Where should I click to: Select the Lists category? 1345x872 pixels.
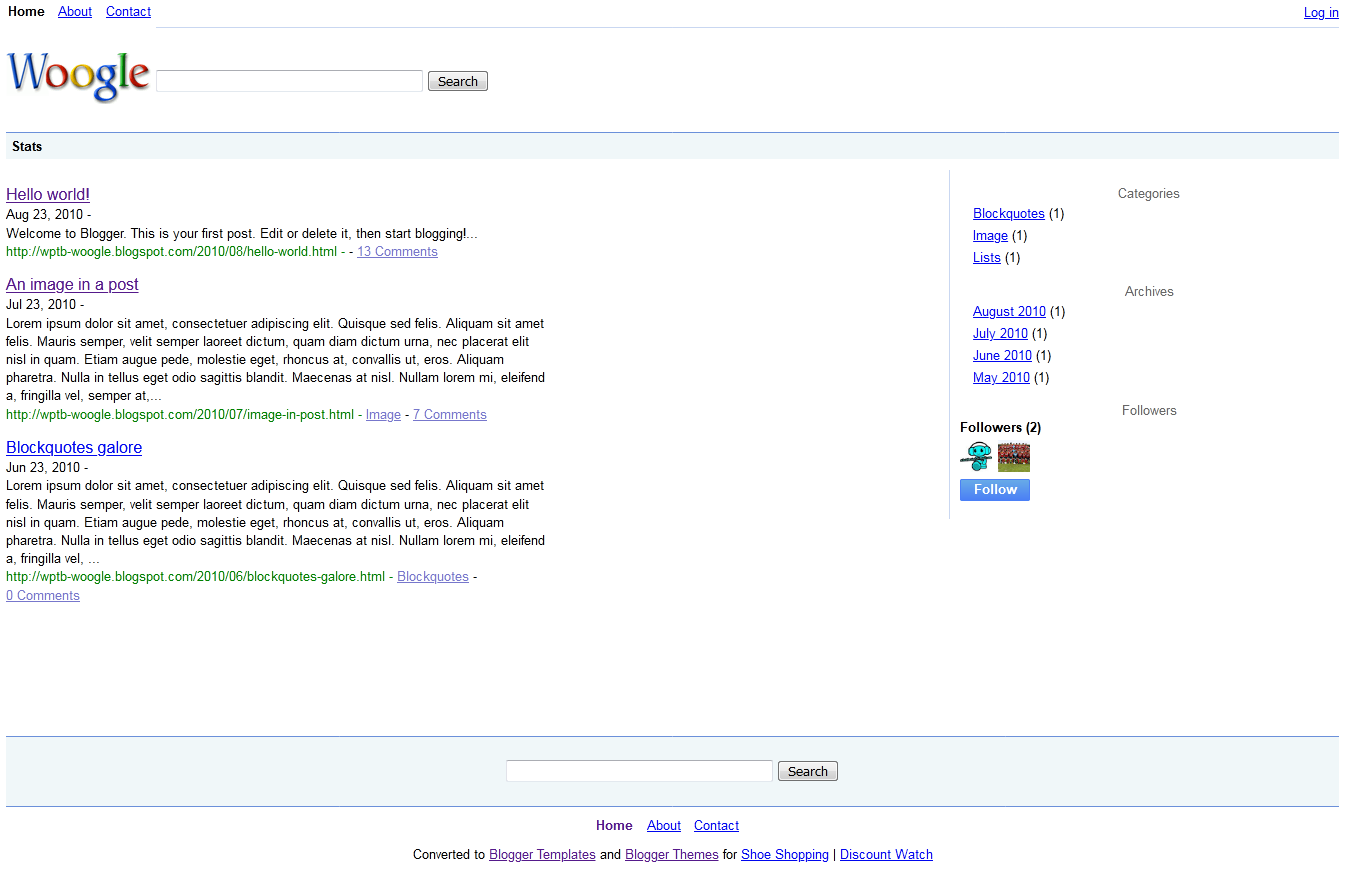pos(987,258)
